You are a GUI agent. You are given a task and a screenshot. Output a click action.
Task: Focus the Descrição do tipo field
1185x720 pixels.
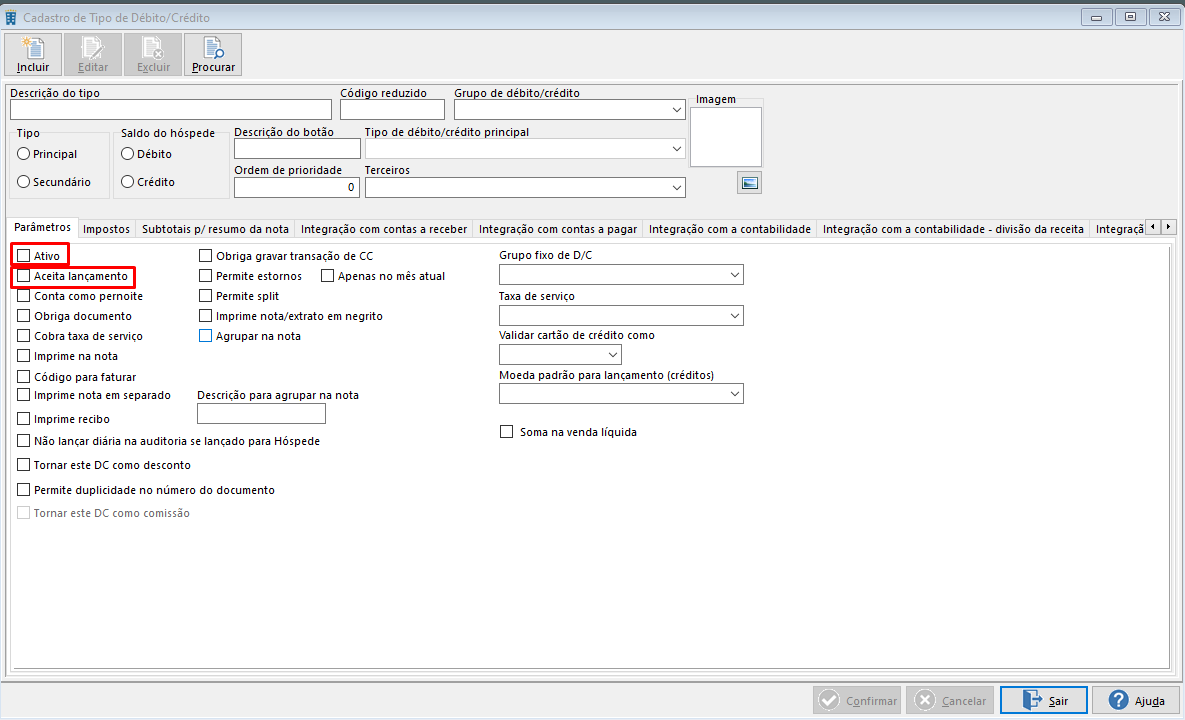click(x=171, y=110)
